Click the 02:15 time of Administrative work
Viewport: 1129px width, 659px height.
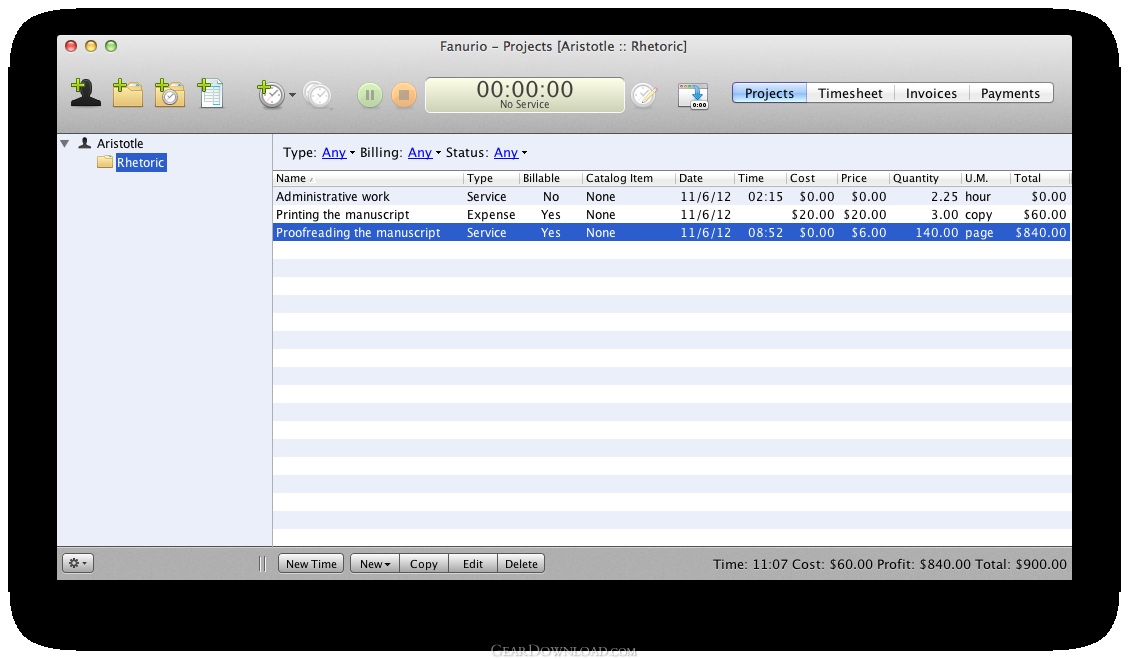pos(765,197)
